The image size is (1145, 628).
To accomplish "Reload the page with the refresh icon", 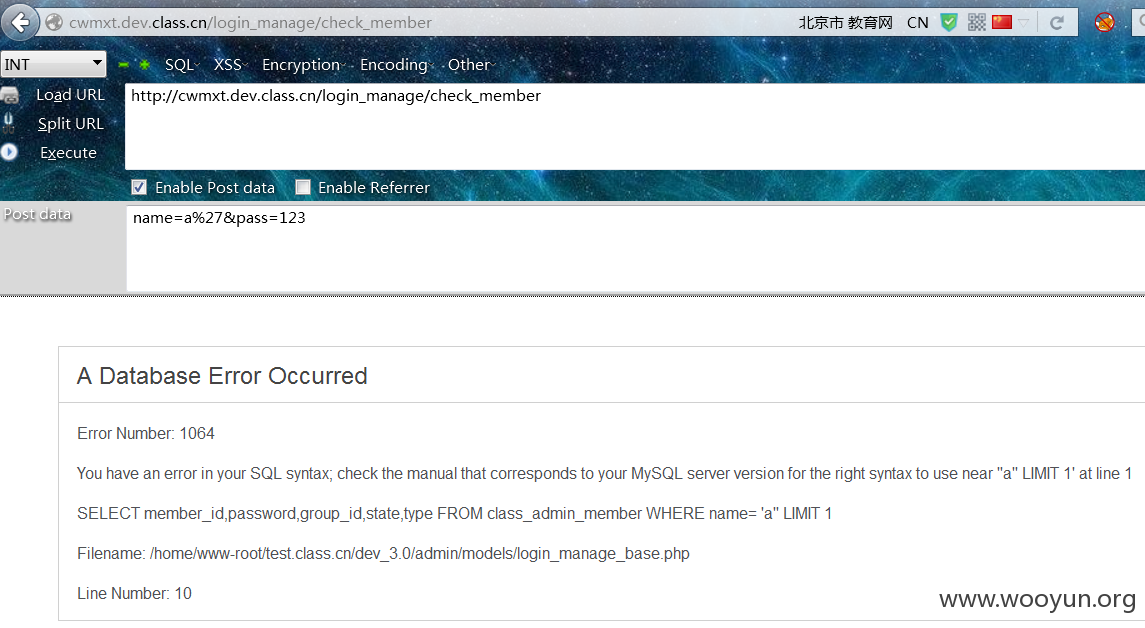I will coord(1057,23).
